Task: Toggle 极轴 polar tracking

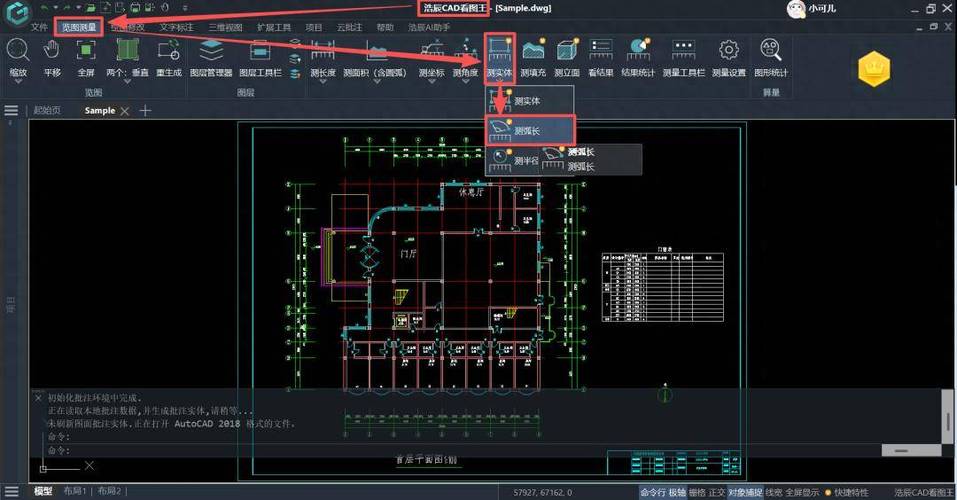Action: [x=677, y=492]
